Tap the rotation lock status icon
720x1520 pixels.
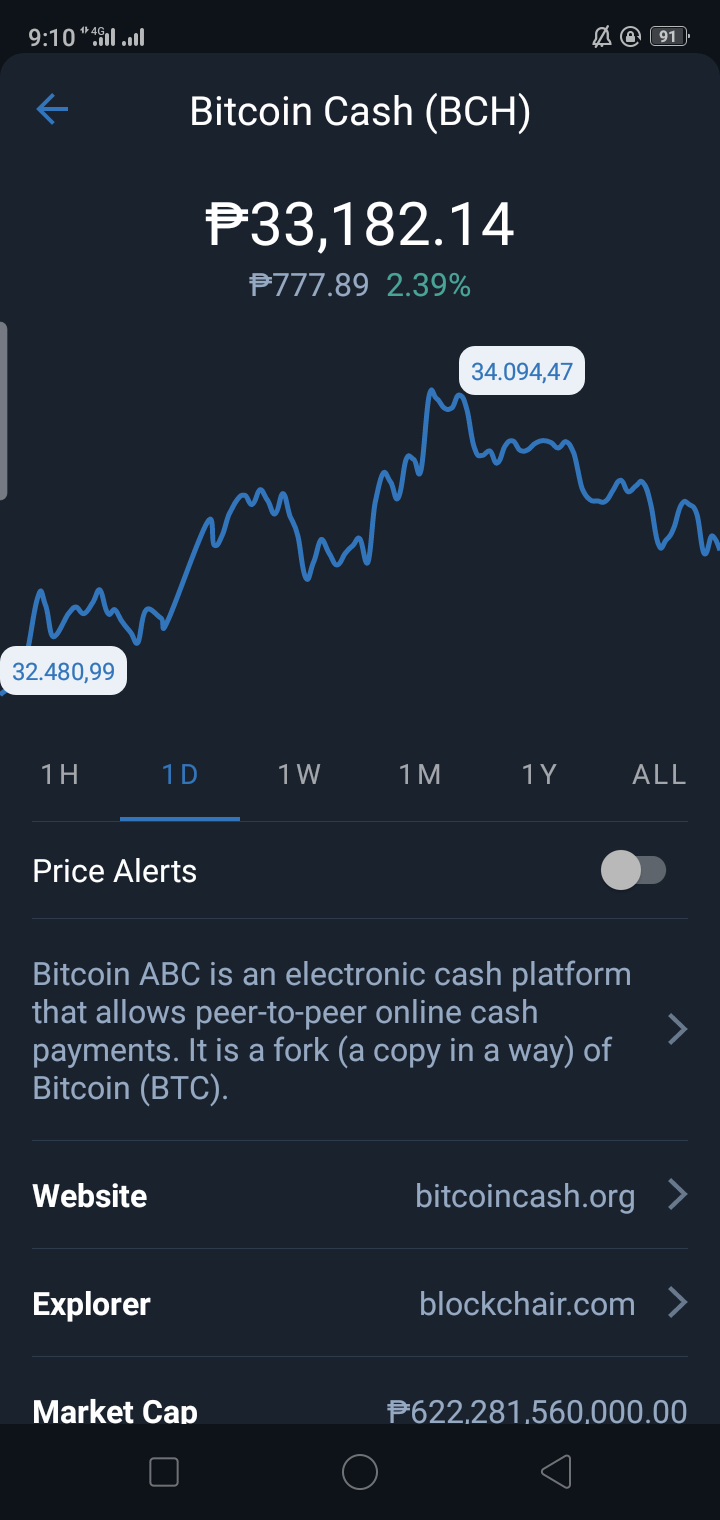[630, 37]
